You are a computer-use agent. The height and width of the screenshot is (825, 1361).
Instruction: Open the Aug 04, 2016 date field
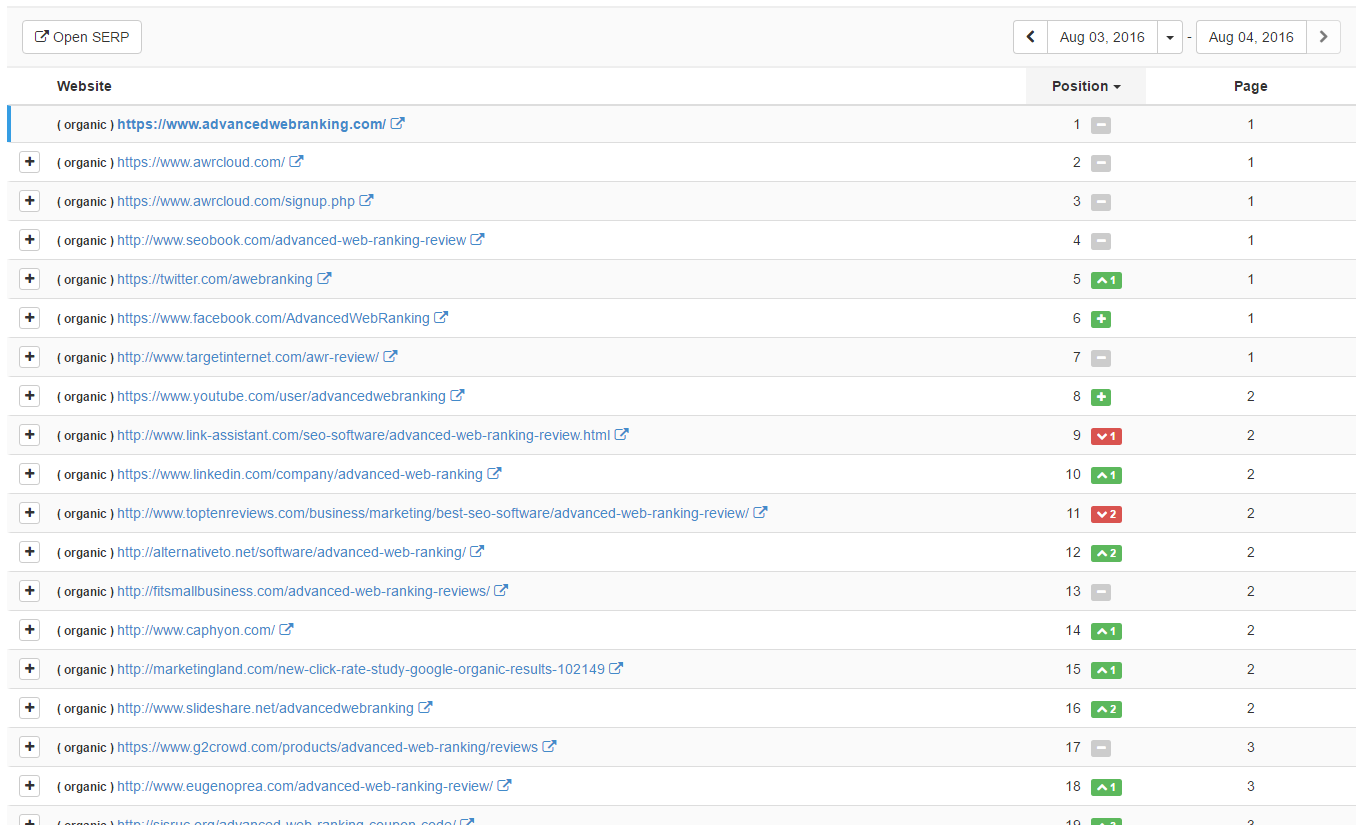pyautogui.click(x=1251, y=37)
